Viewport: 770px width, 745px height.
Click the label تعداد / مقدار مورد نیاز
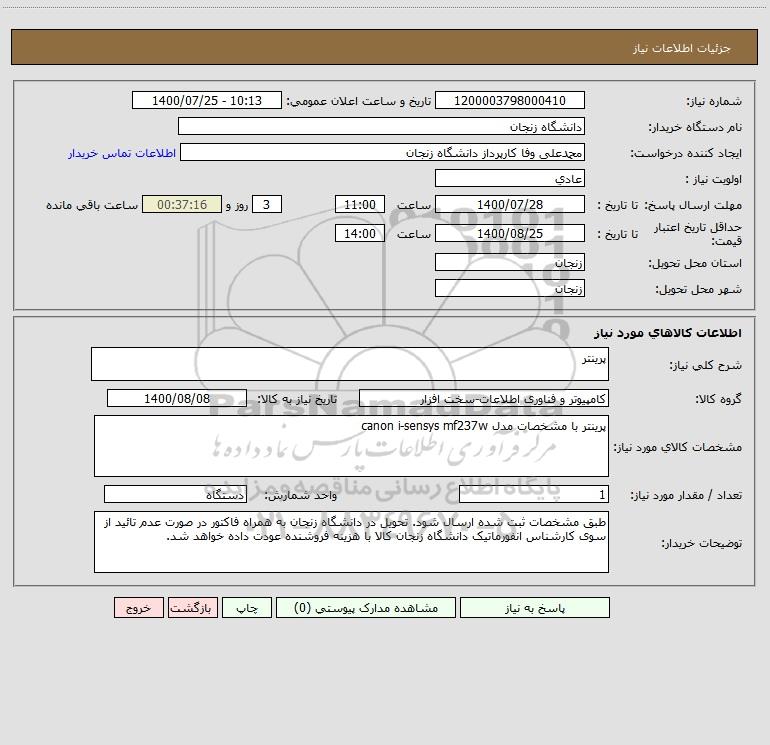[686, 496]
